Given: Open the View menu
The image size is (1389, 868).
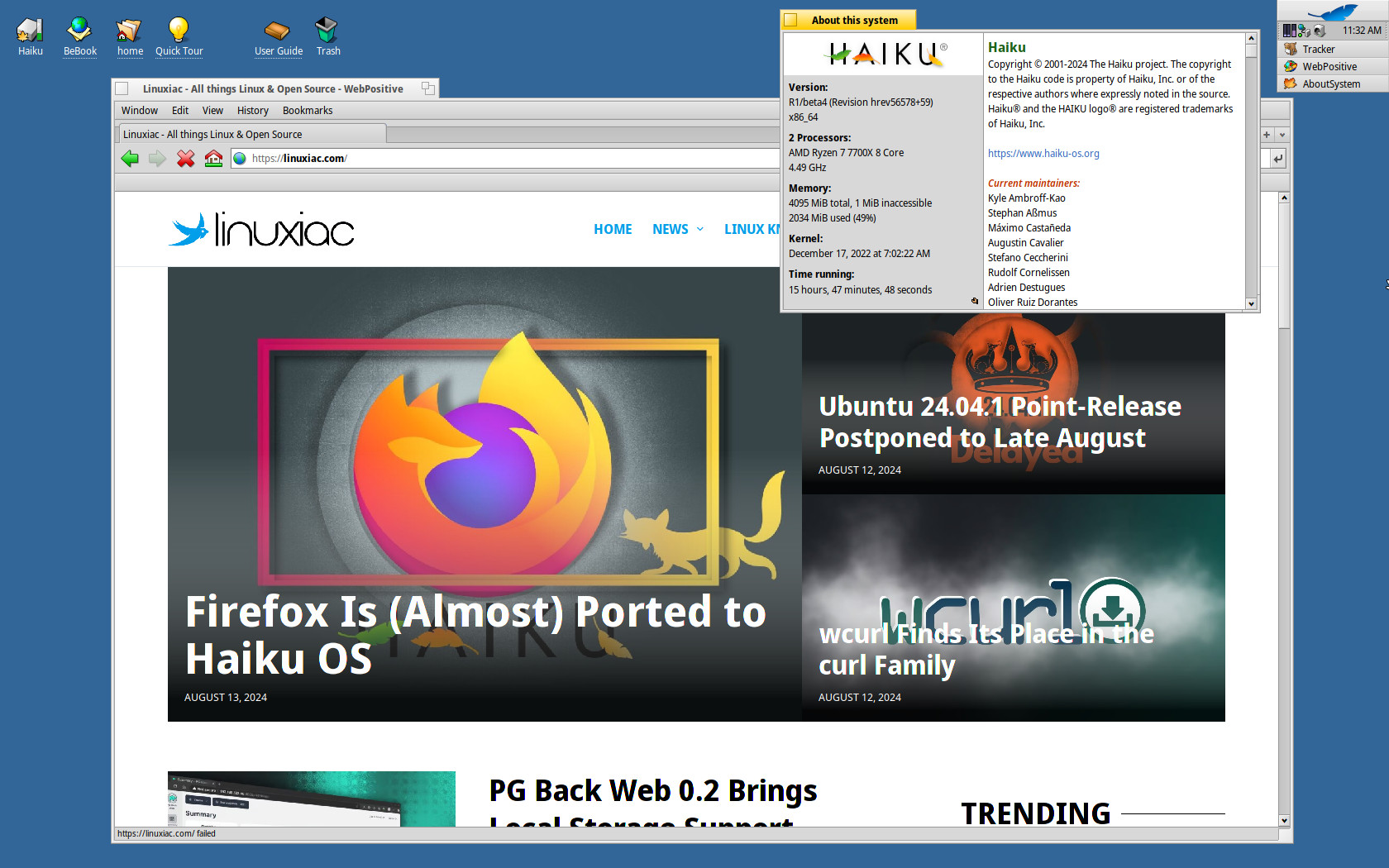Looking at the screenshot, I should click(212, 111).
